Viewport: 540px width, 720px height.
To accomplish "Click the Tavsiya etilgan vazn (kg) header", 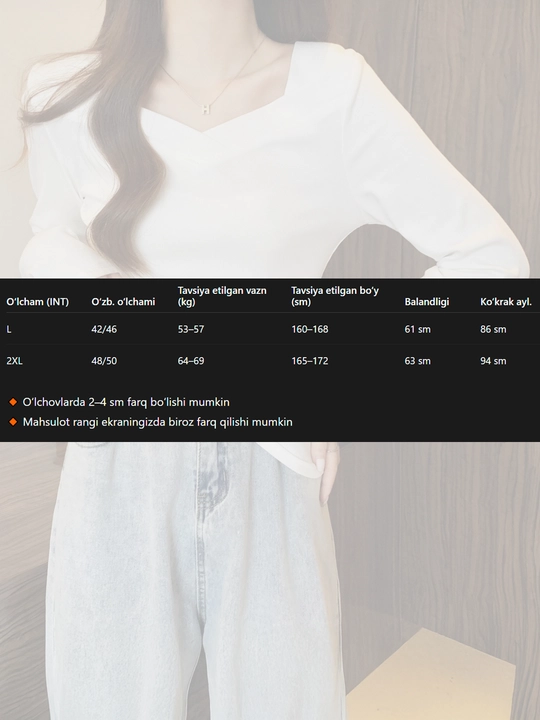I will tap(222, 296).
